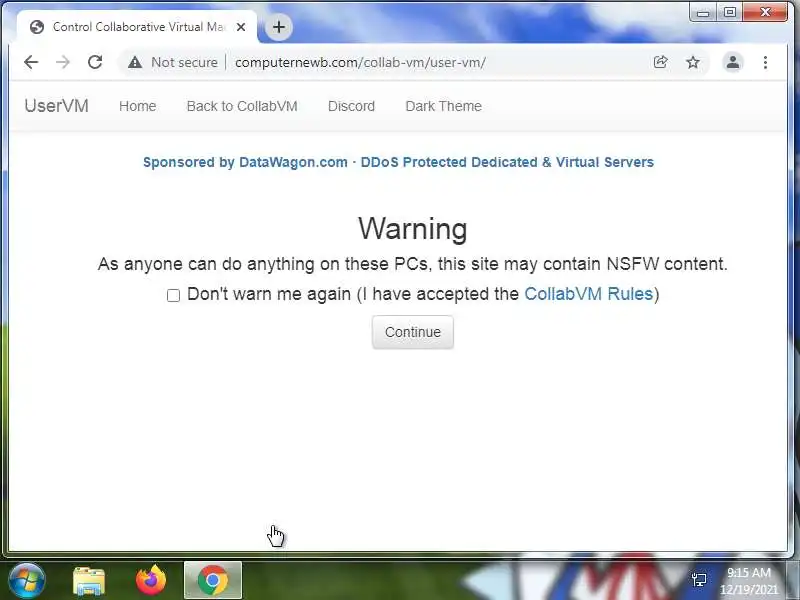Minimize the Chrome window
Viewport: 800px width, 600px height.
703,12
